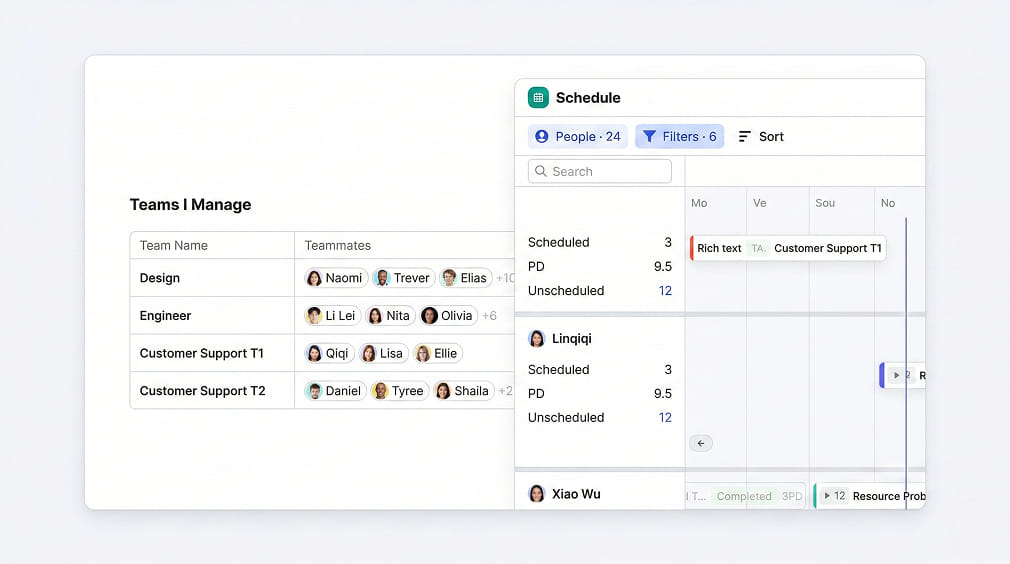Screen dimensions: 1010x564
Task: Click the Team Name column header
Action: (174, 245)
